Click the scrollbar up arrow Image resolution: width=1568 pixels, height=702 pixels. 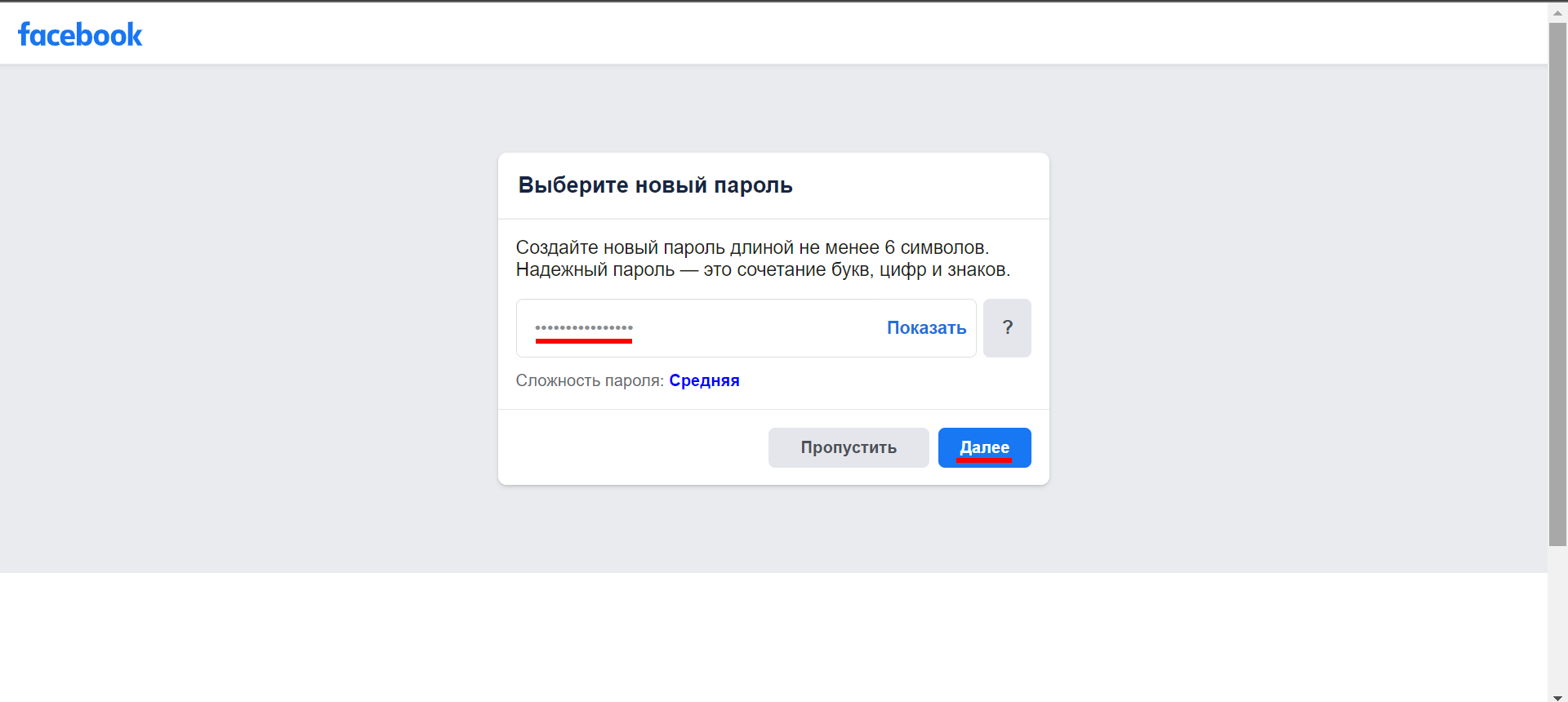coord(1557,11)
